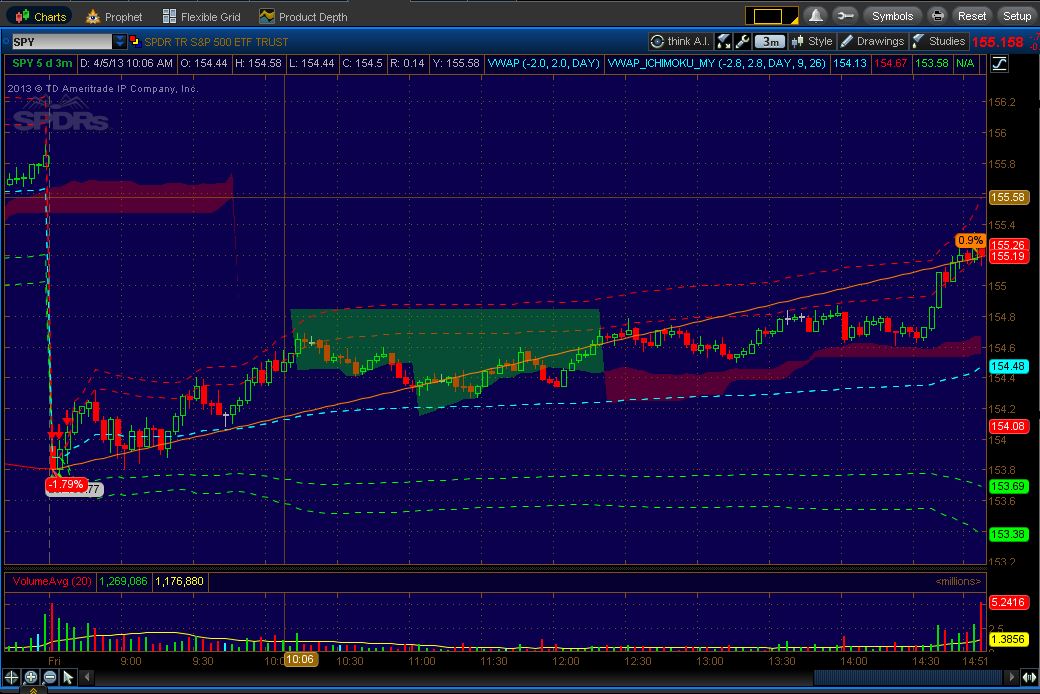The height and width of the screenshot is (694, 1040).
Task: Click the Symbols button
Action: 892,16
